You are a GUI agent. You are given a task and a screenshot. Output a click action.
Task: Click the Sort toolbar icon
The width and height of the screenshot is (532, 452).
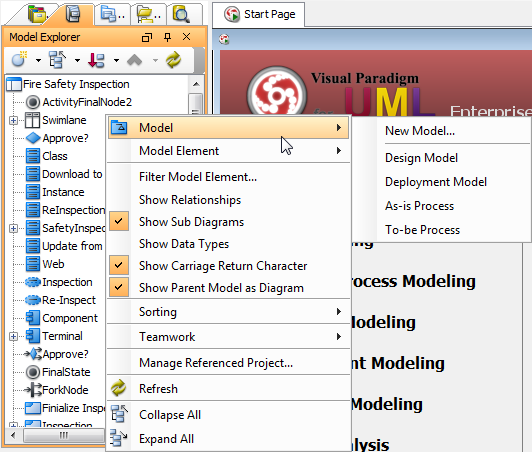(96, 60)
